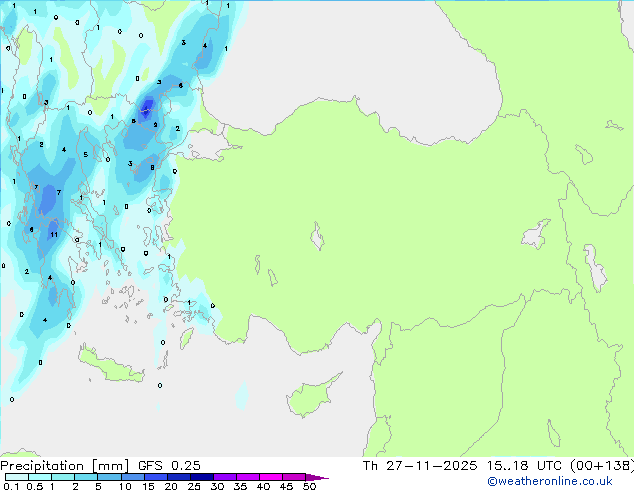Click the 'Th 27-11-2025' date text
Viewport: 634px width, 490px height.
[420, 466]
